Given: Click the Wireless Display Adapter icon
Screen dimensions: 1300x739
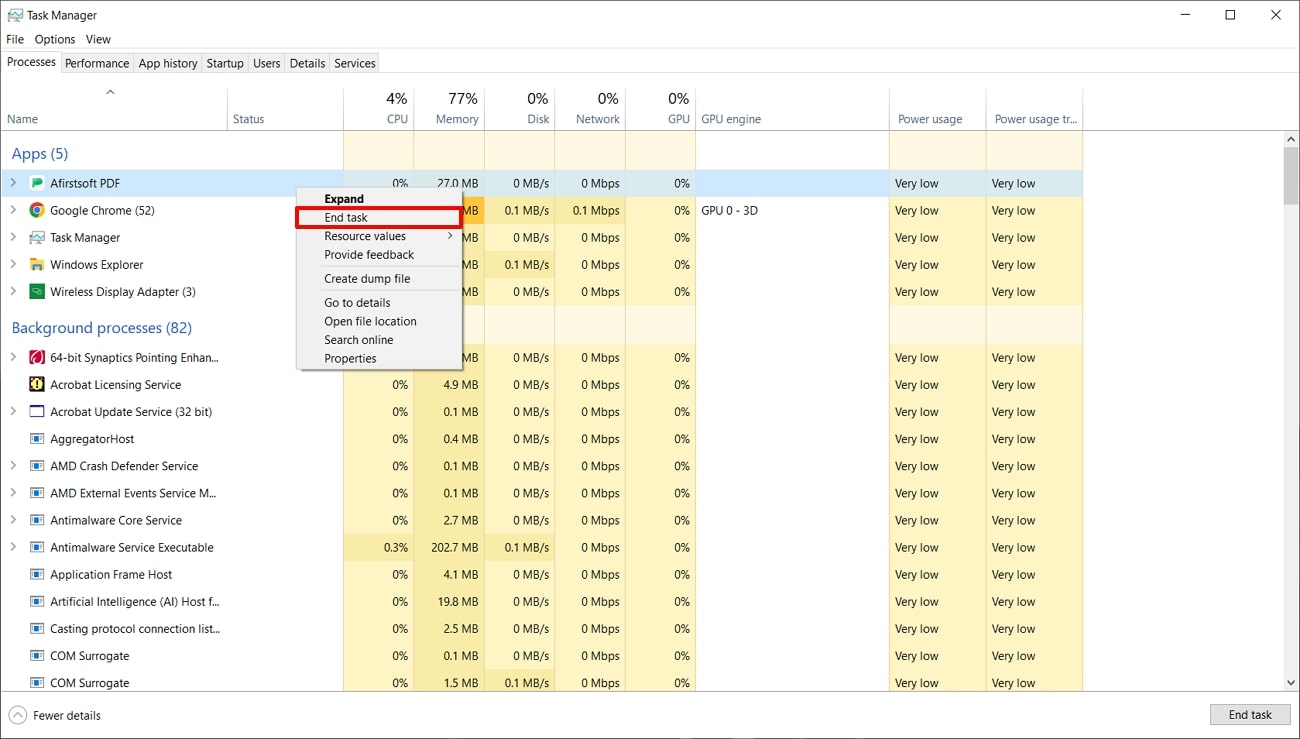Looking at the screenshot, I should [x=37, y=291].
